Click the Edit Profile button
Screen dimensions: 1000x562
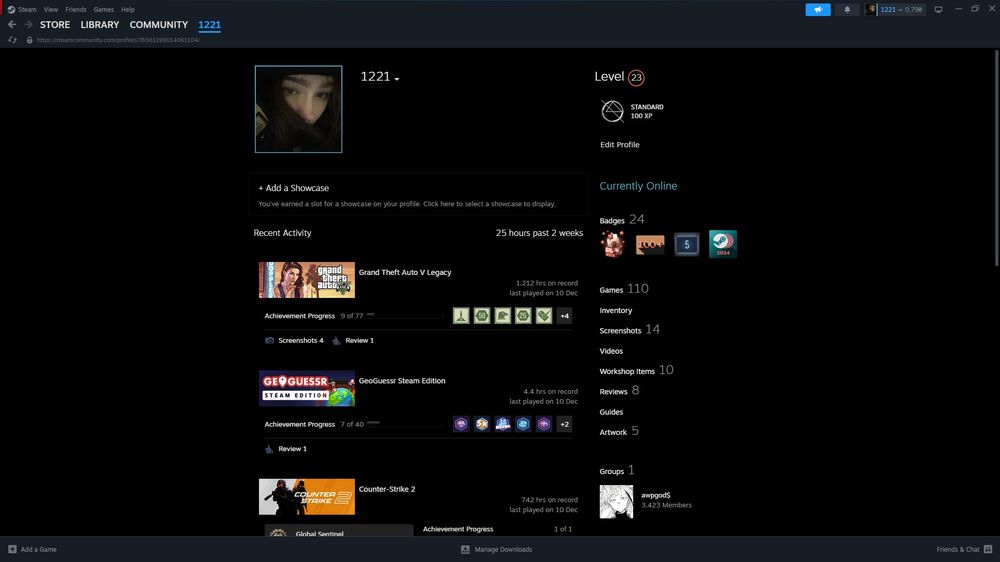pyautogui.click(x=619, y=145)
